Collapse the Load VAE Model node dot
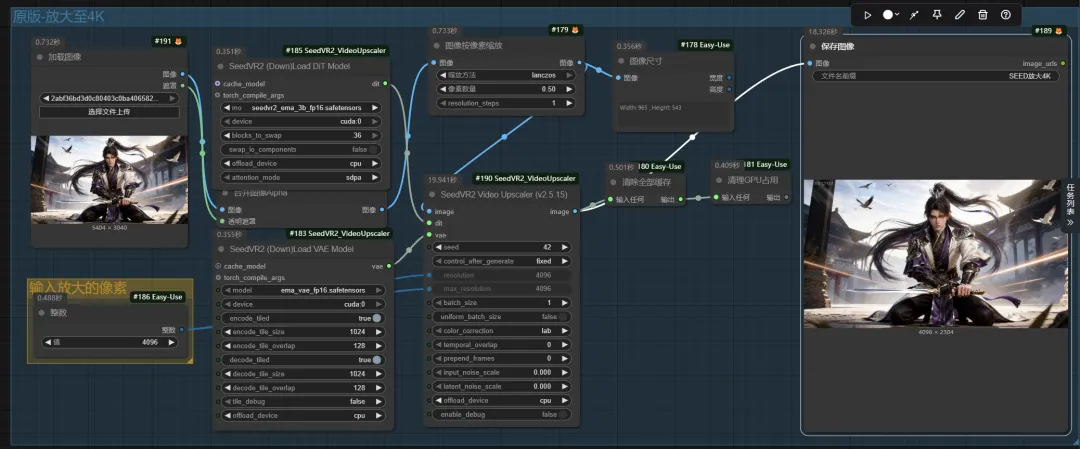Image resolution: width=1080 pixels, height=449 pixels. (x=221, y=249)
